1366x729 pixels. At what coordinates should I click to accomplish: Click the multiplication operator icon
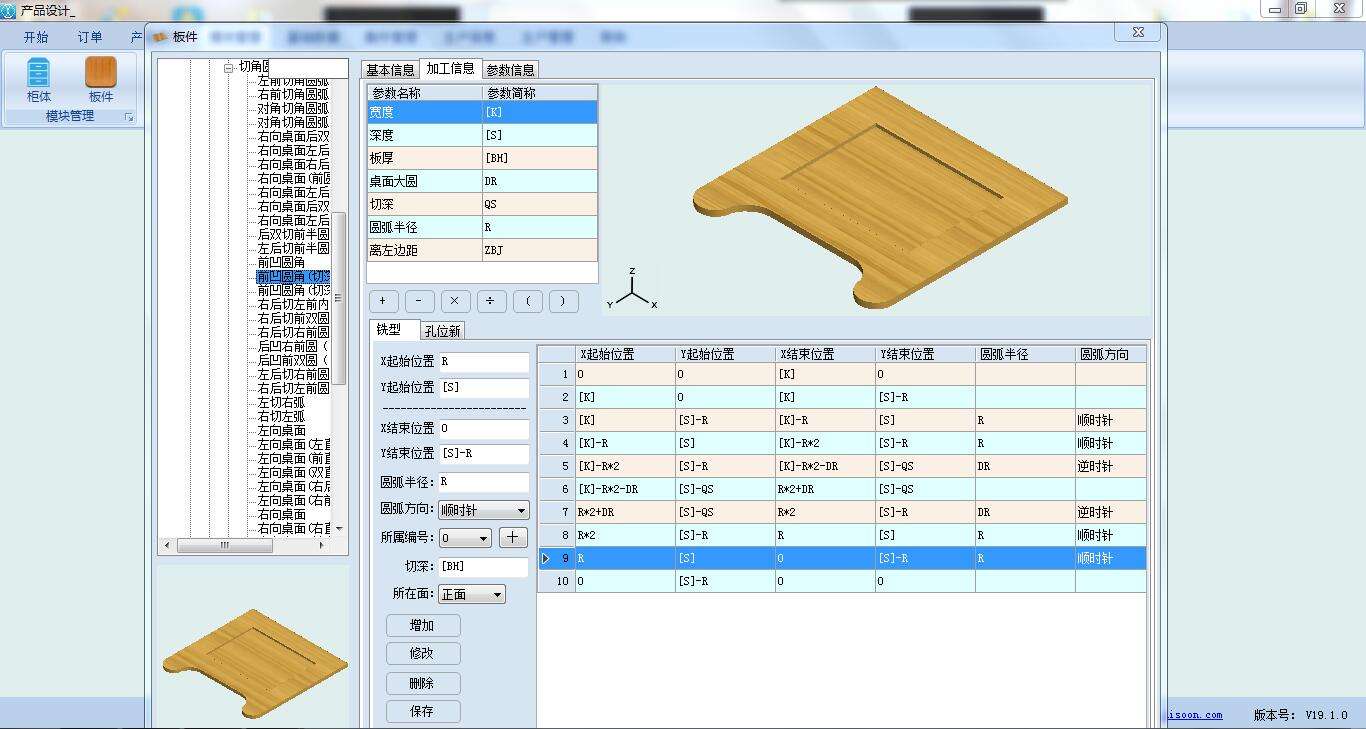click(455, 301)
